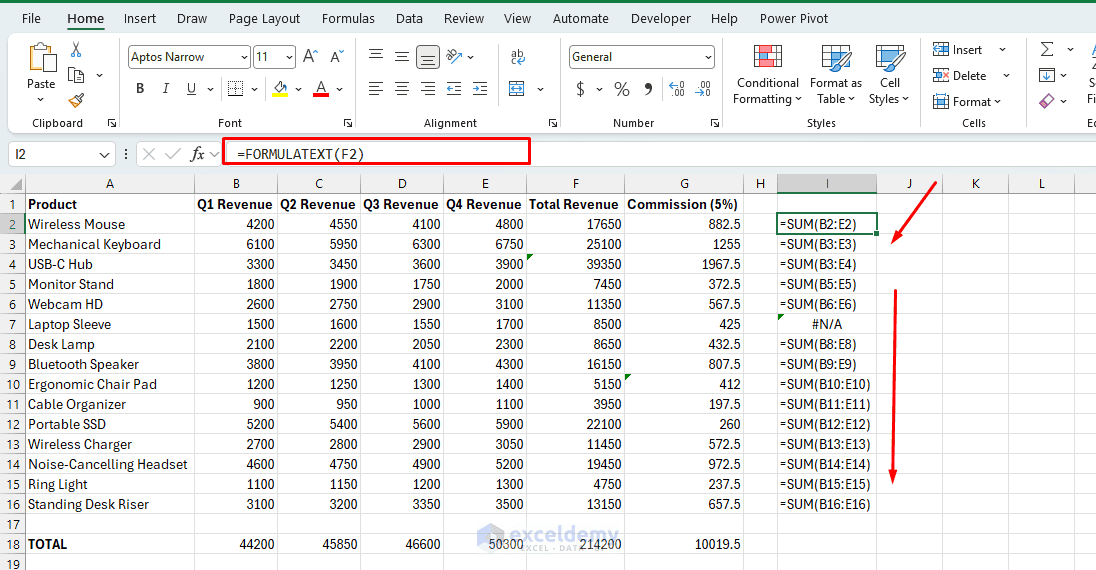Click the Cut scissors icon
This screenshot has width=1096, height=570.
[75, 50]
